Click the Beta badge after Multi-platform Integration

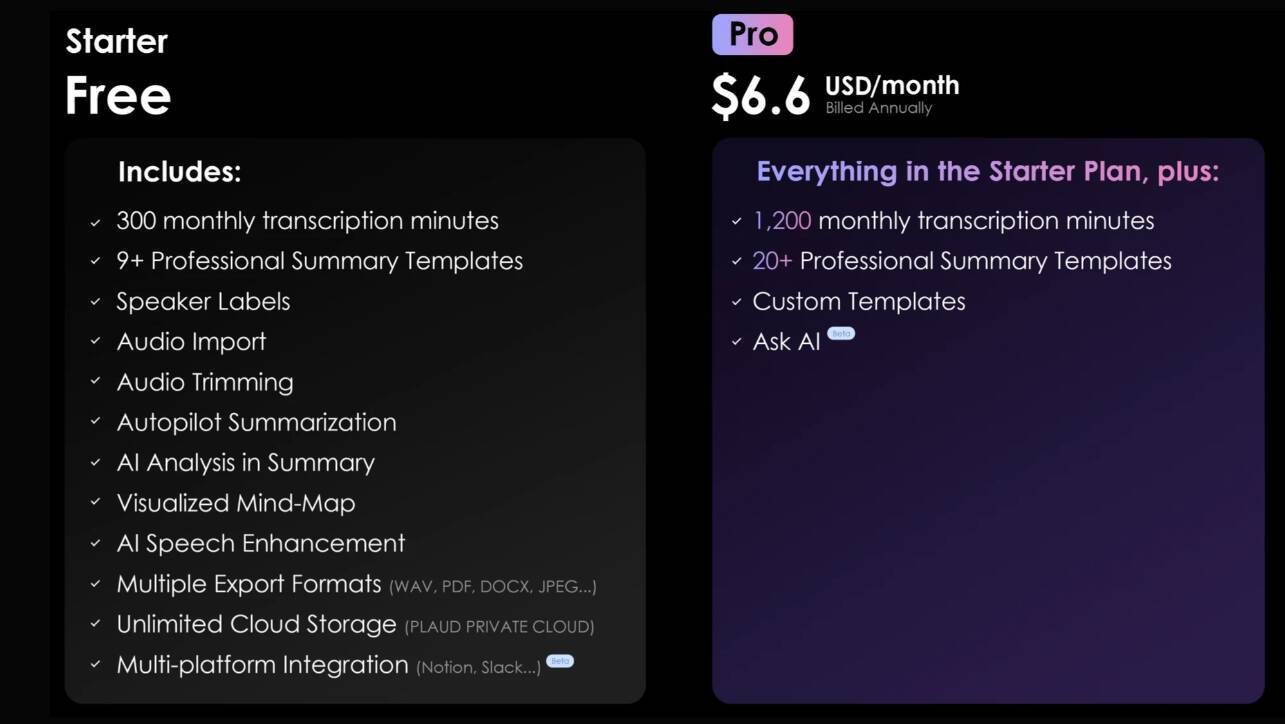pyautogui.click(x=560, y=661)
